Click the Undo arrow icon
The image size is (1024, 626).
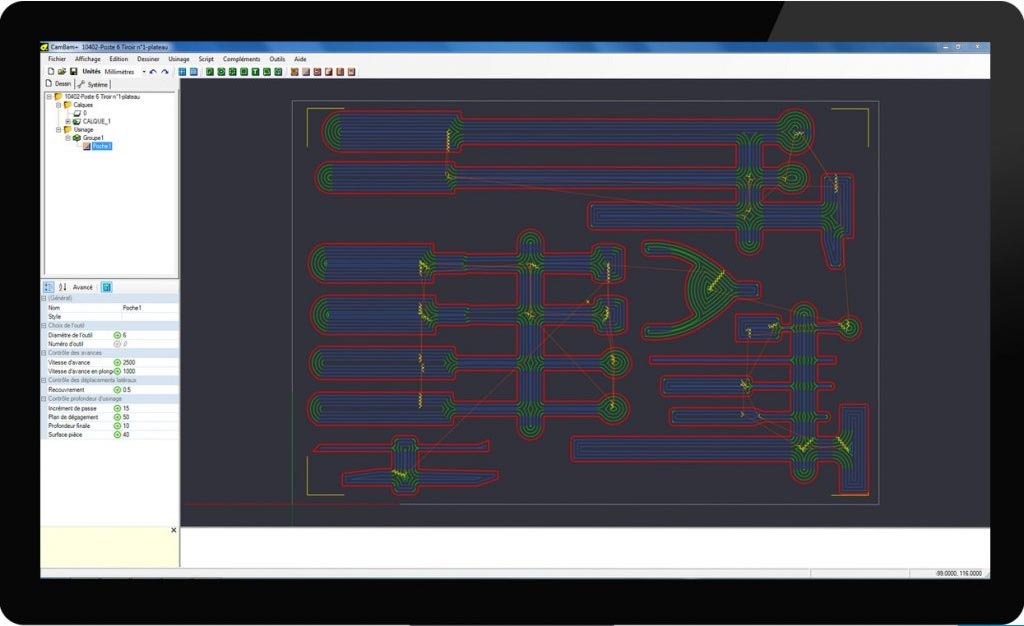tap(153, 72)
